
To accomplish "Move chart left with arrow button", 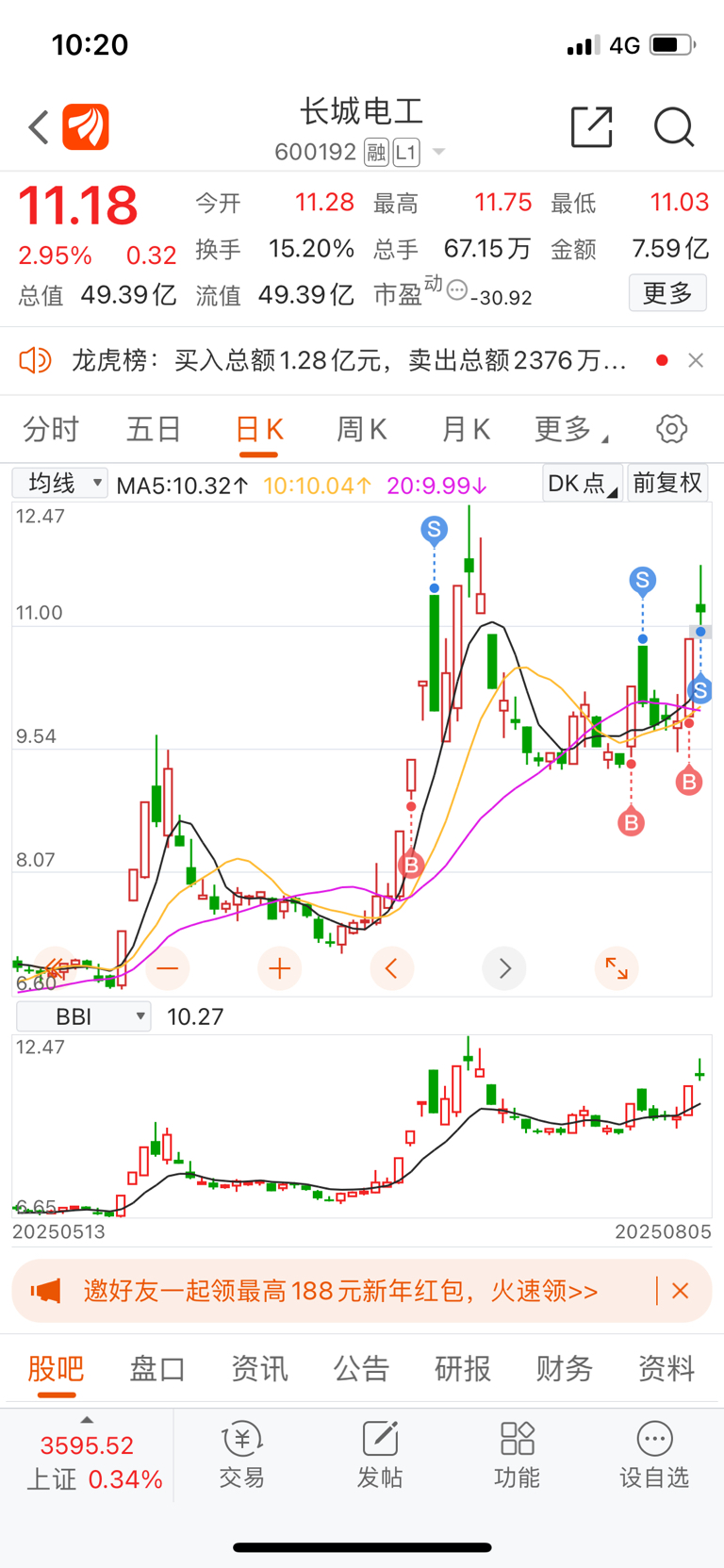I will coord(392,968).
